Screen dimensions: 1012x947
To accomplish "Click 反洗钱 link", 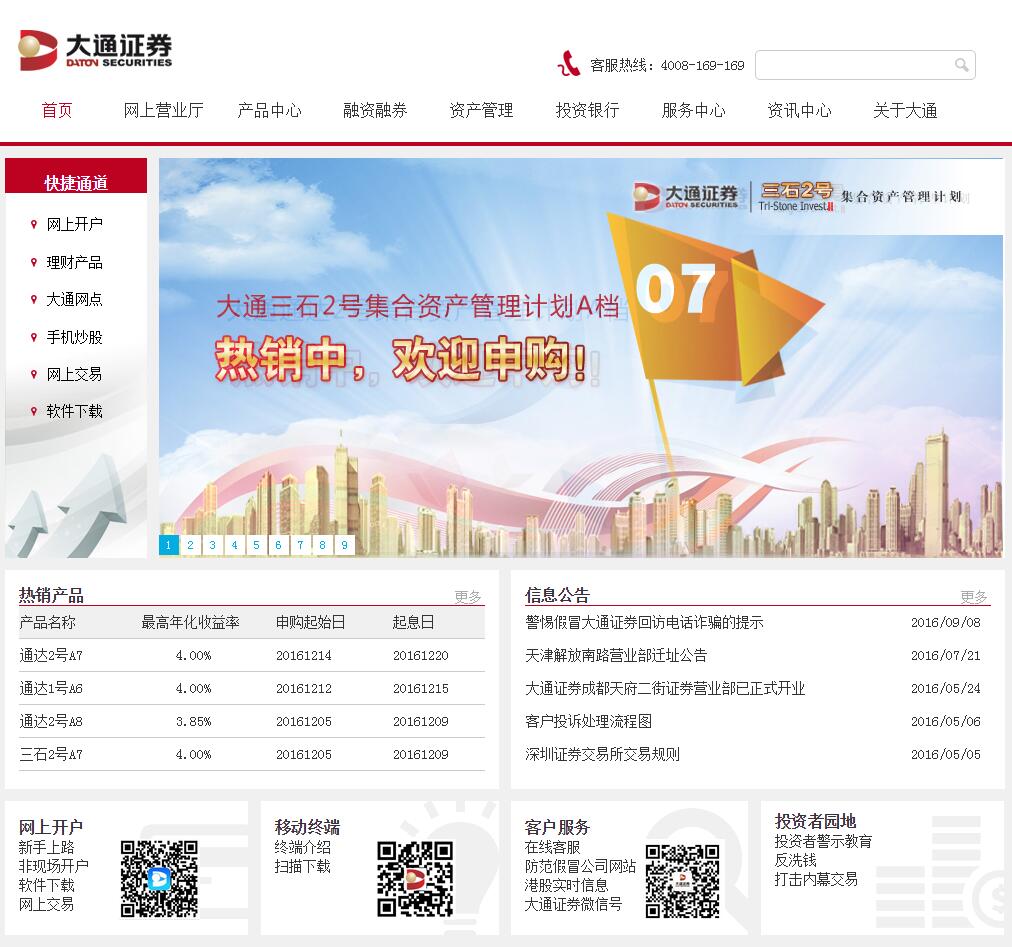I will (796, 860).
